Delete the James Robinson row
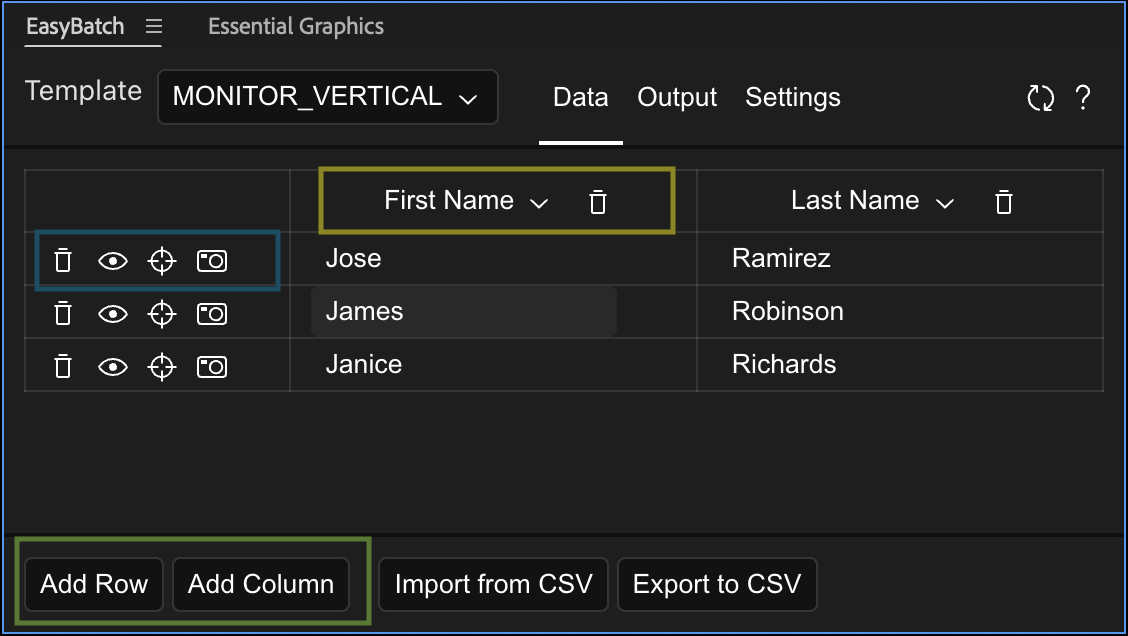 pyautogui.click(x=63, y=313)
